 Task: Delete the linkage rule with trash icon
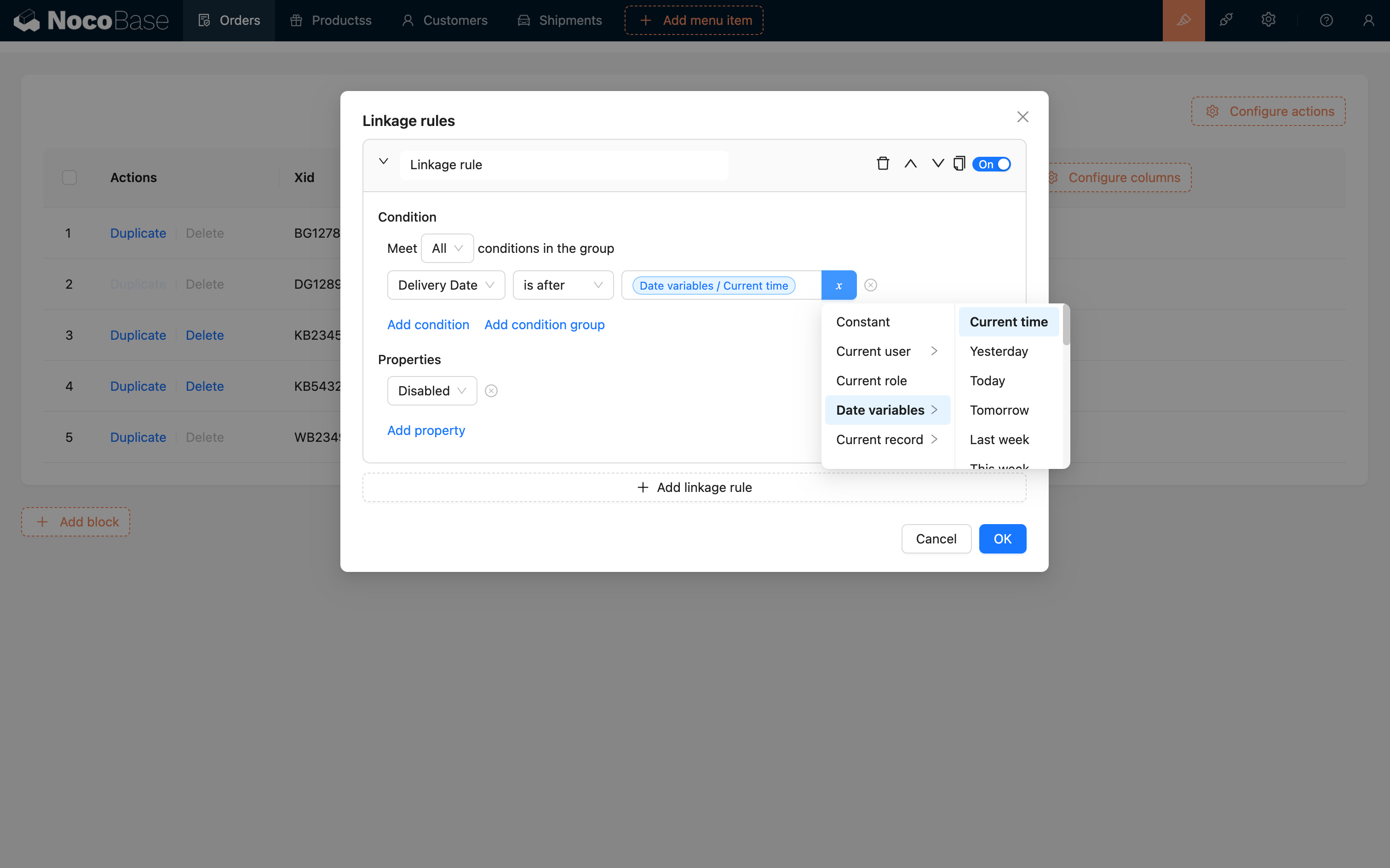point(883,164)
